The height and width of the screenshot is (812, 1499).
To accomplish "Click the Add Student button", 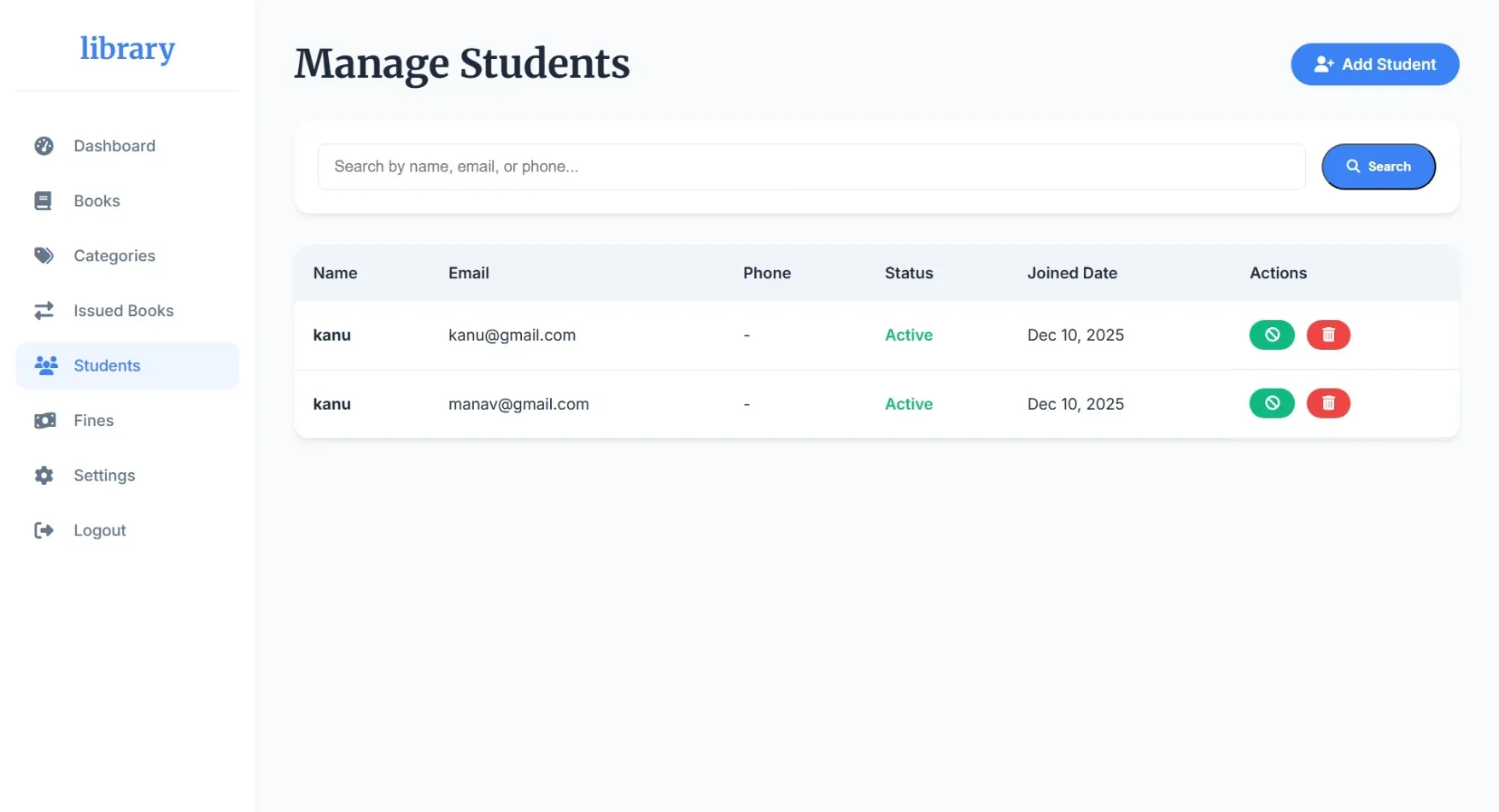I will point(1374,63).
